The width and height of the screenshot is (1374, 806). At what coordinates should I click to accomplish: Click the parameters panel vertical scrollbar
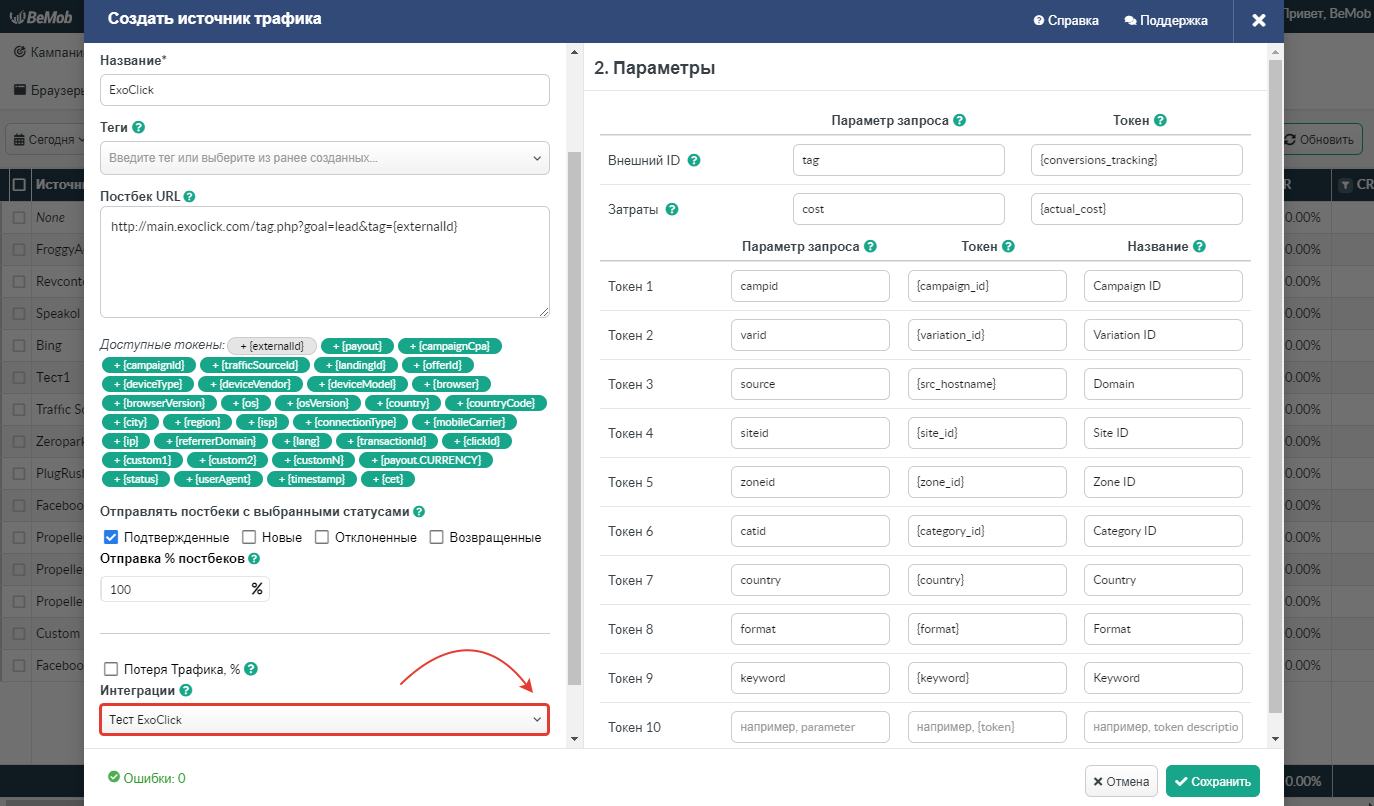[x=1274, y=385]
